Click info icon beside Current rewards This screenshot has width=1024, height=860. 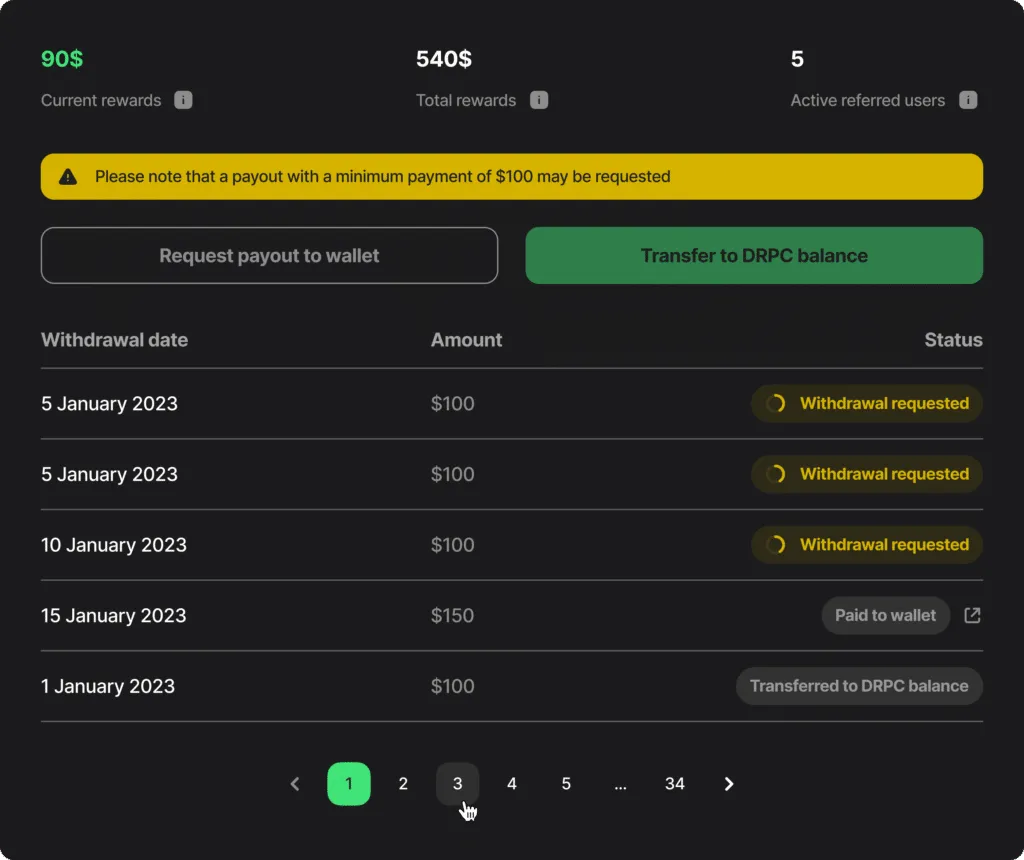click(x=183, y=100)
